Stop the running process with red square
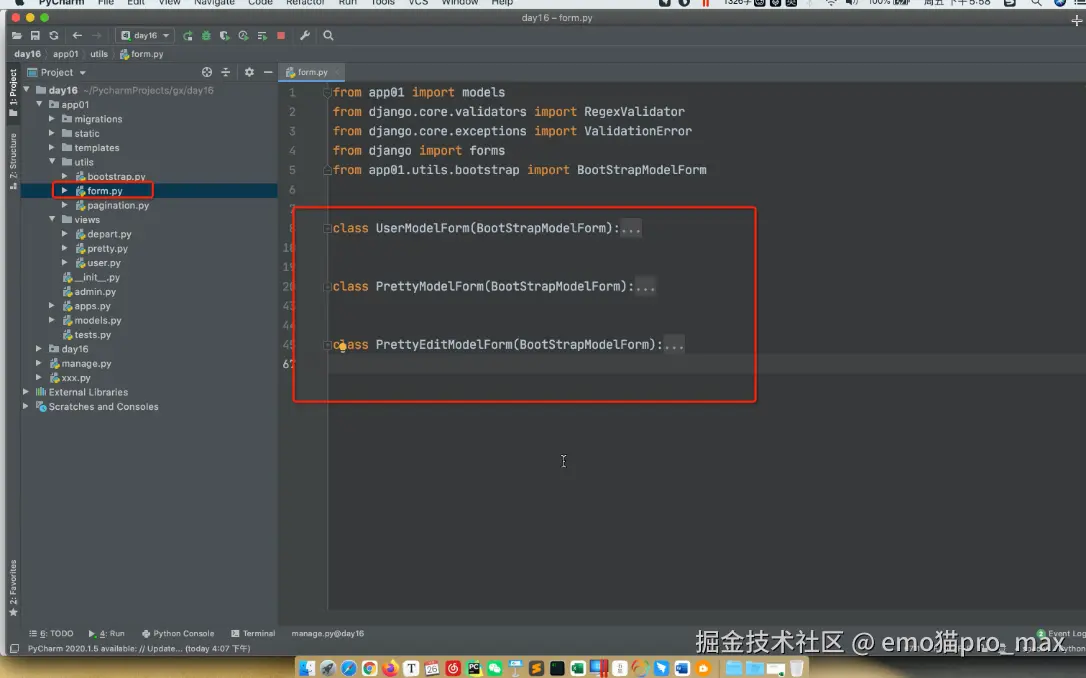This screenshot has width=1086, height=678. point(281,35)
